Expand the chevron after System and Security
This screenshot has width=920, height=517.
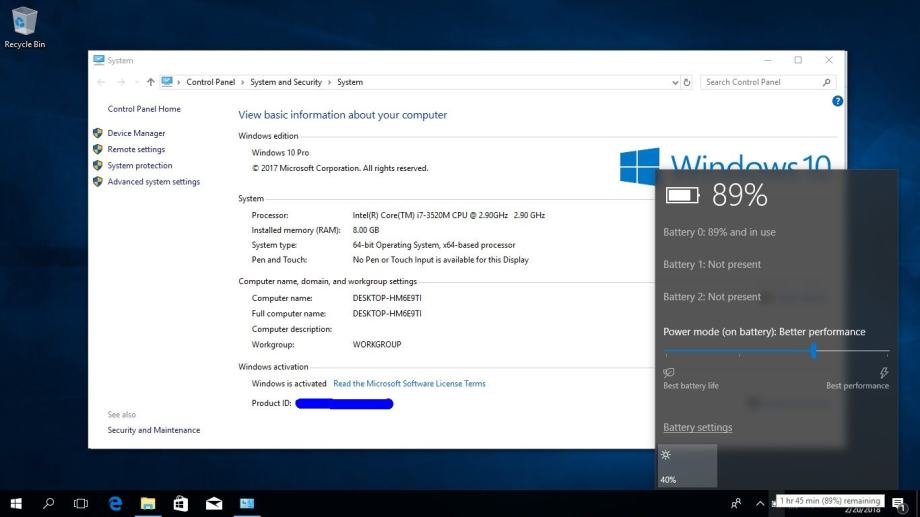click(330, 82)
